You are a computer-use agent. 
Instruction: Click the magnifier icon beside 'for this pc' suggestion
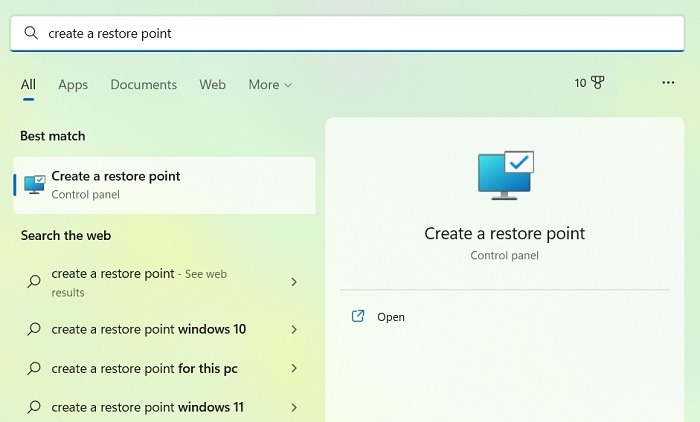[34, 368]
